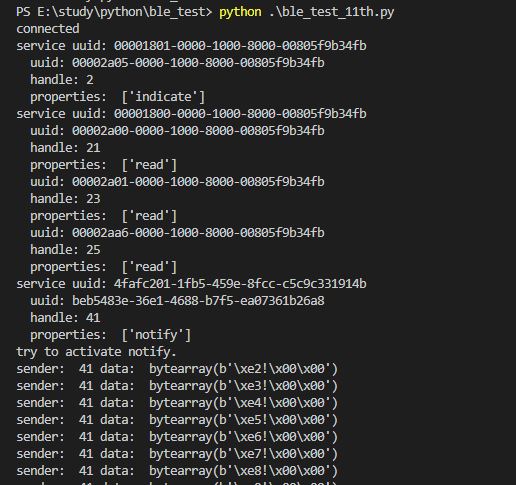The height and width of the screenshot is (485, 516).
Task: Click 'try to activate notify.' line
Action: tap(96, 352)
